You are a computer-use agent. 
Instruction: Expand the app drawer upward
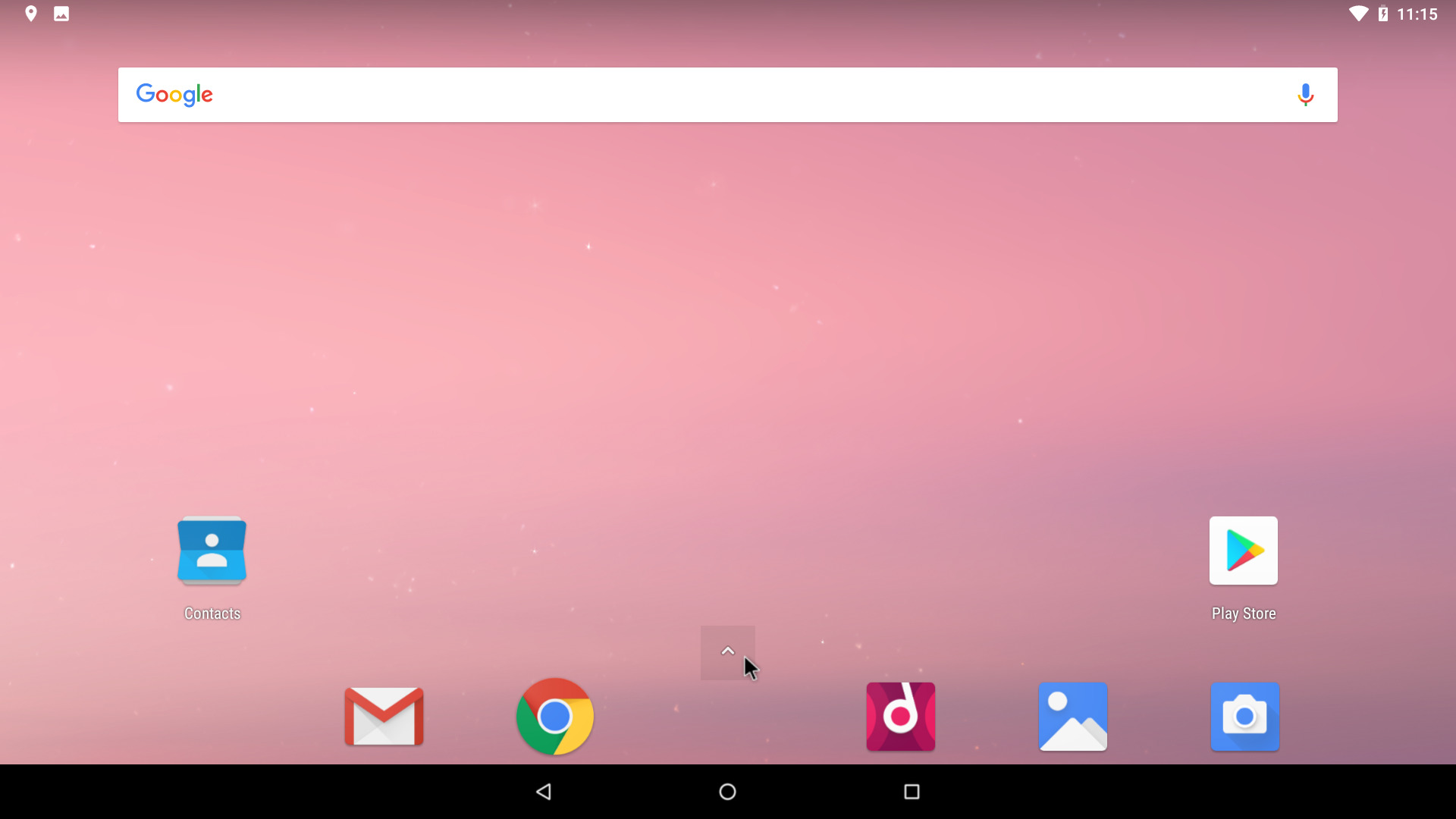pyautogui.click(x=727, y=651)
